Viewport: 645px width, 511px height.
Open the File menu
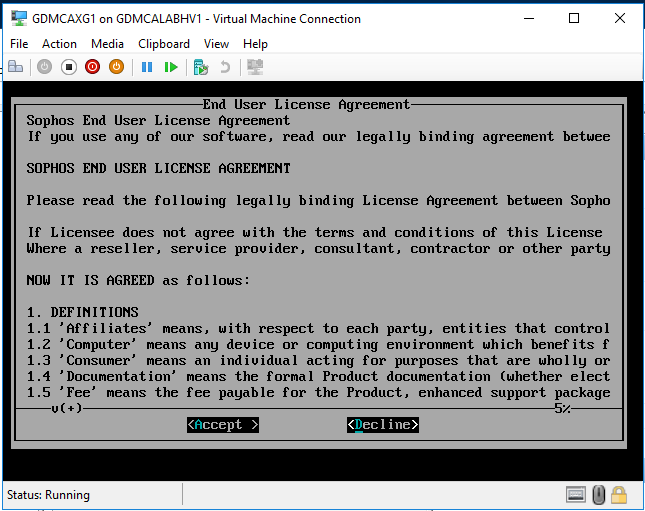click(x=19, y=44)
